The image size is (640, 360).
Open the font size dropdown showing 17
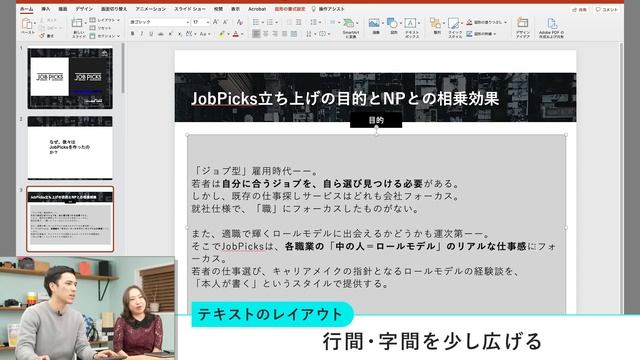(x=201, y=22)
